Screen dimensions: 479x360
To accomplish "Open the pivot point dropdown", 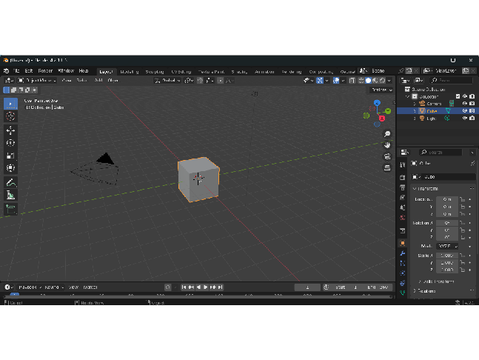I will tap(189, 80).
